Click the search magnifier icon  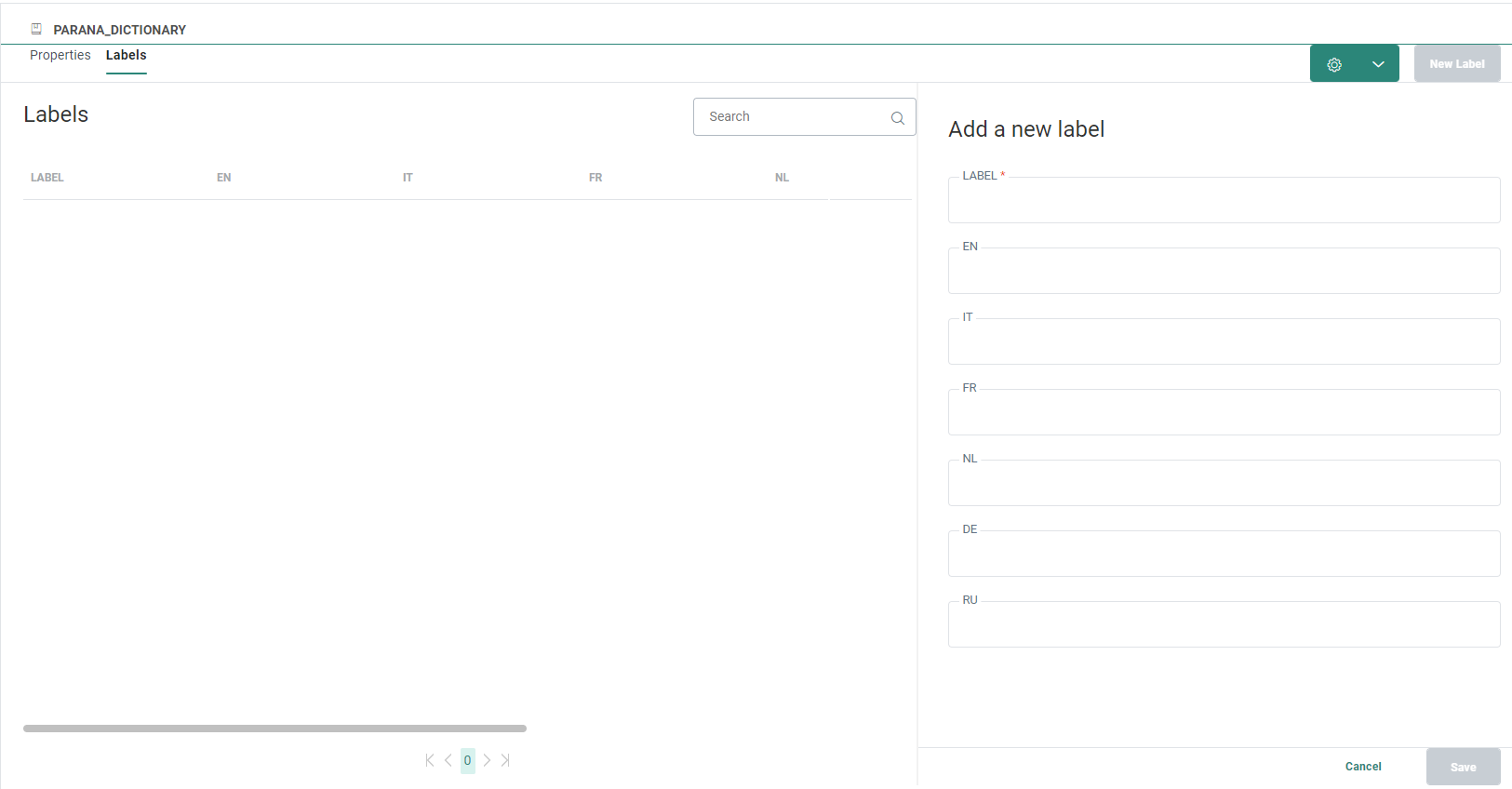pos(897,118)
